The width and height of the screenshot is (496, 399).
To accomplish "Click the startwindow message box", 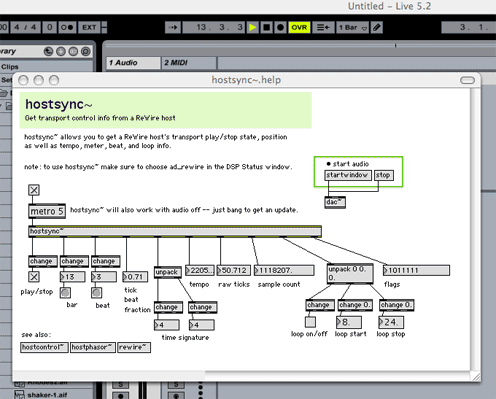I will pyautogui.click(x=348, y=175).
